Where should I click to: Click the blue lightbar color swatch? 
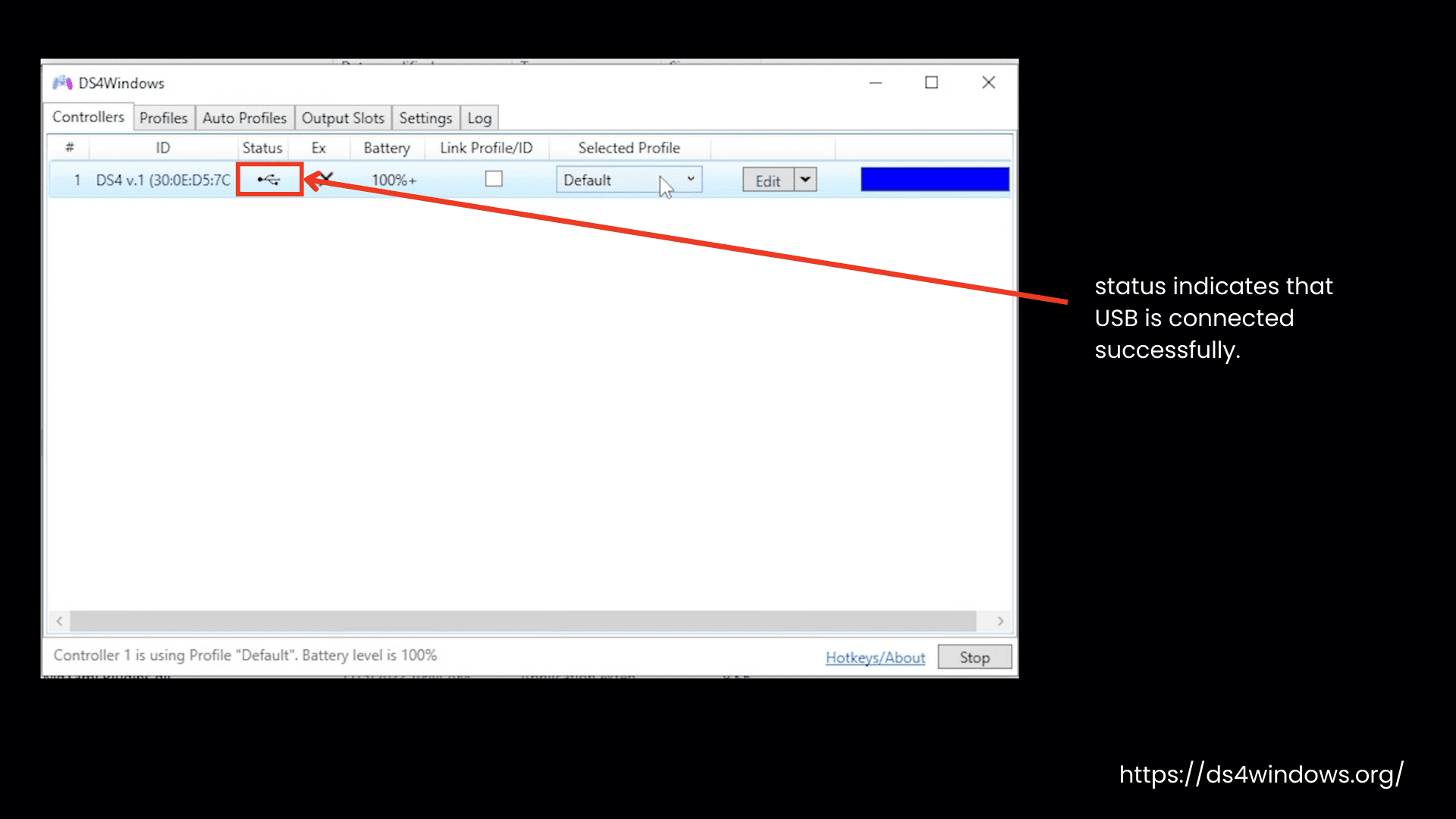pyautogui.click(x=935, y=180)
